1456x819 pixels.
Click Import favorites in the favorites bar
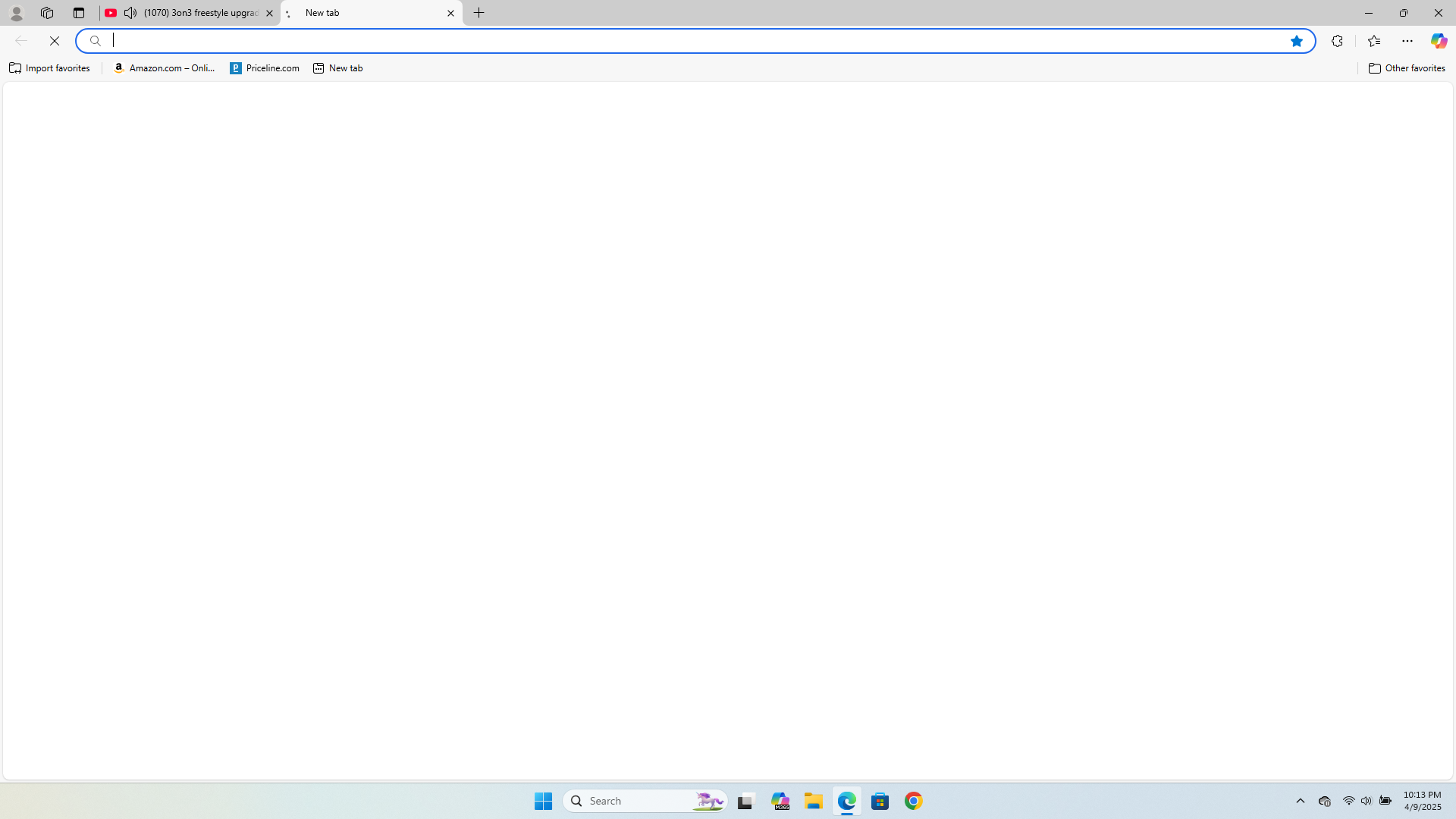[49, 68]
